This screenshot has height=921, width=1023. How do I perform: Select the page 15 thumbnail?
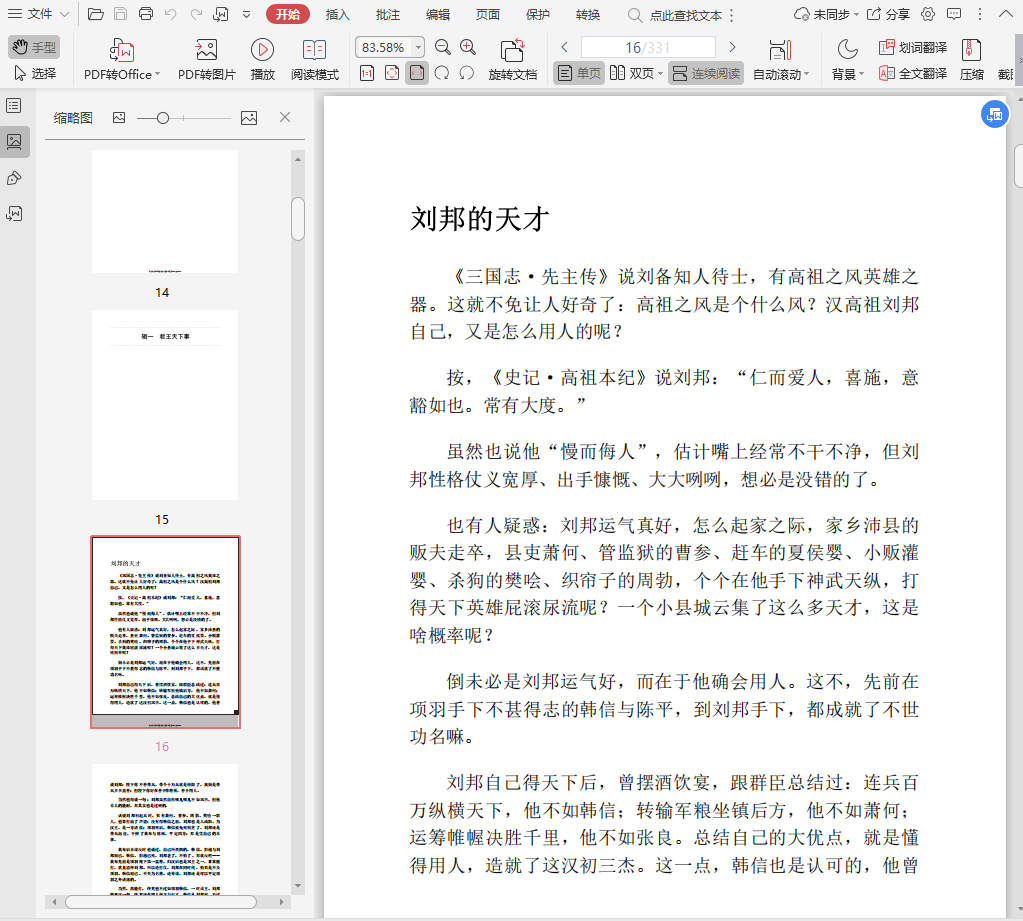coord(165,405)
